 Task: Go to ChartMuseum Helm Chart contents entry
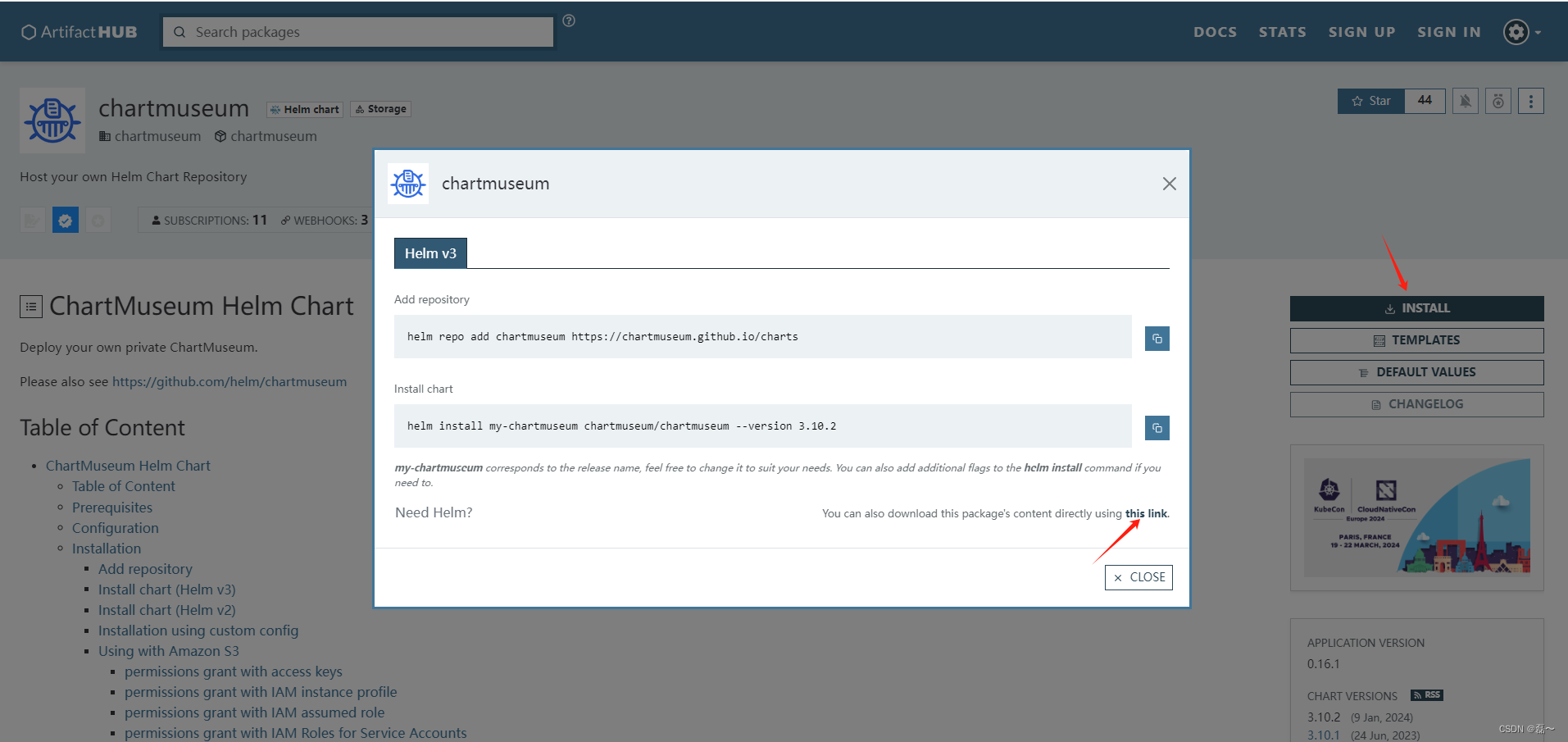coord(128,466)
